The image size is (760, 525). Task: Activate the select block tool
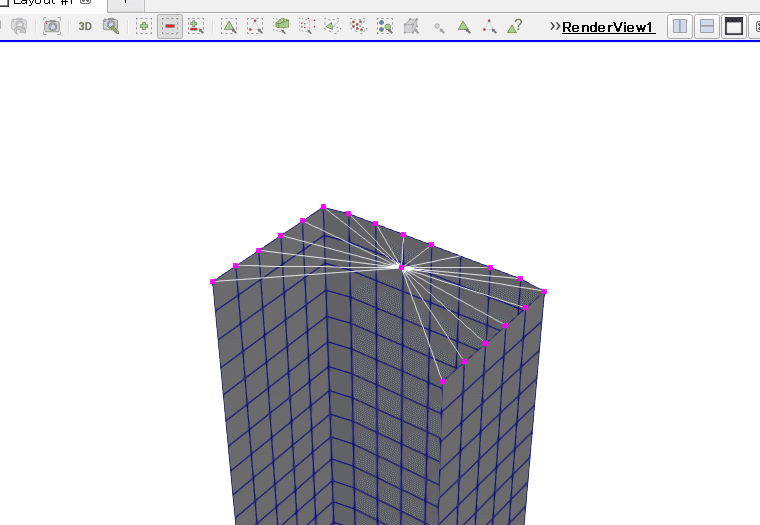click(x=385, y=26)
